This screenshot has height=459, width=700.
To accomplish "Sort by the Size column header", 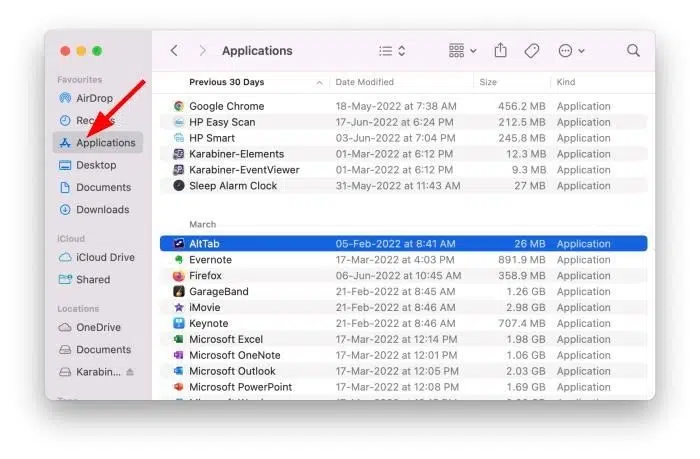I will click(488, 82).
